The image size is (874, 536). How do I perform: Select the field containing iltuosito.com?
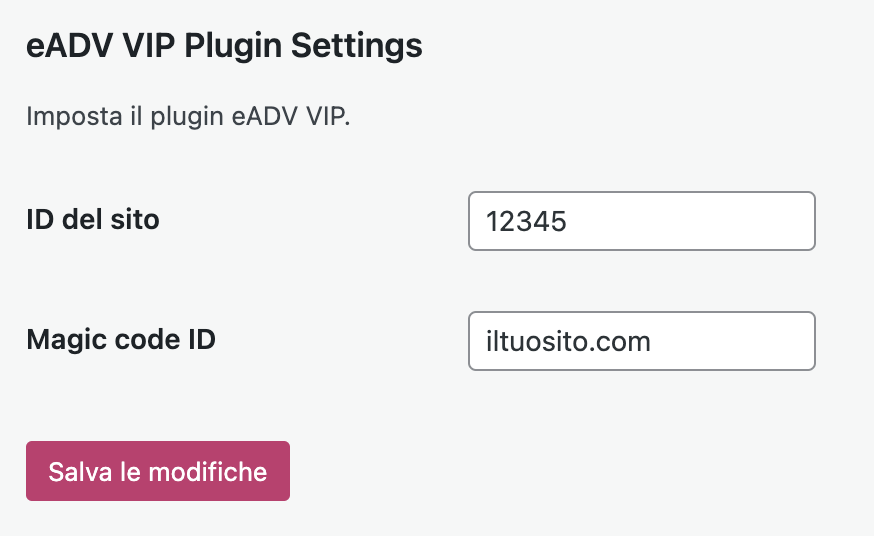tap(642, 340)
